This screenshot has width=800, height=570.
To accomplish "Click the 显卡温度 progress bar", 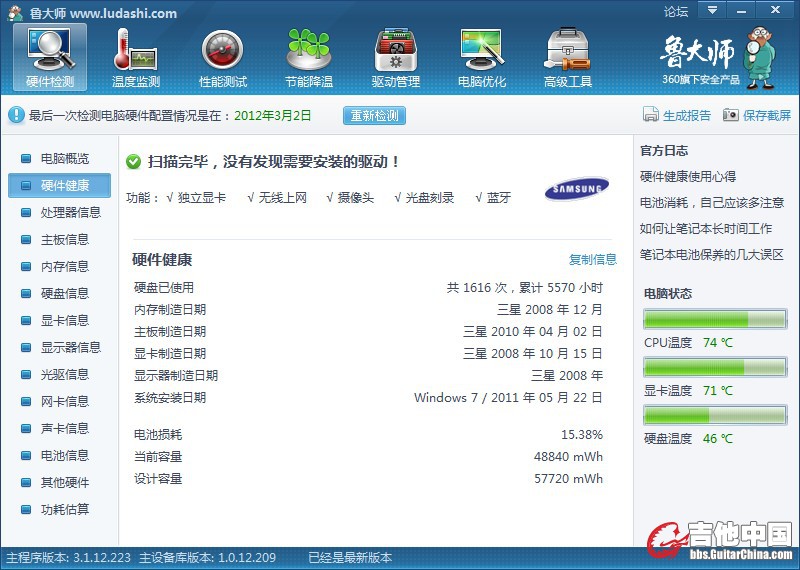I will pyautogui.click(x=715, y=367).
